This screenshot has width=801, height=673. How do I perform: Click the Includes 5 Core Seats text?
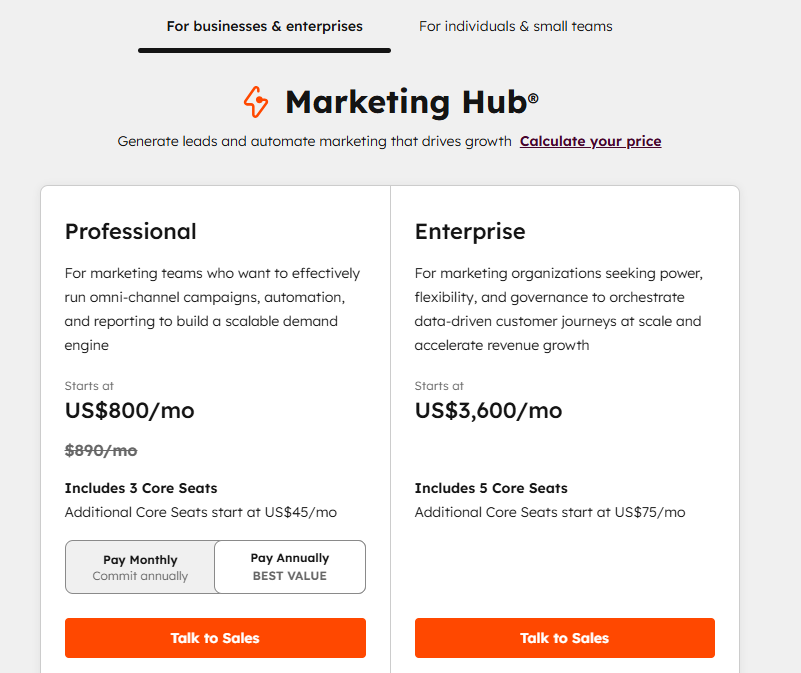coord(491,488)
